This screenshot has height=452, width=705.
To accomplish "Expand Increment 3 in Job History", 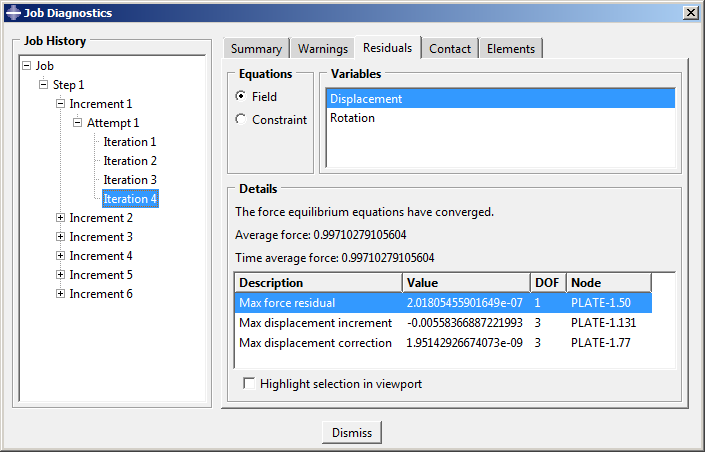I will click(x=61, y=237).
